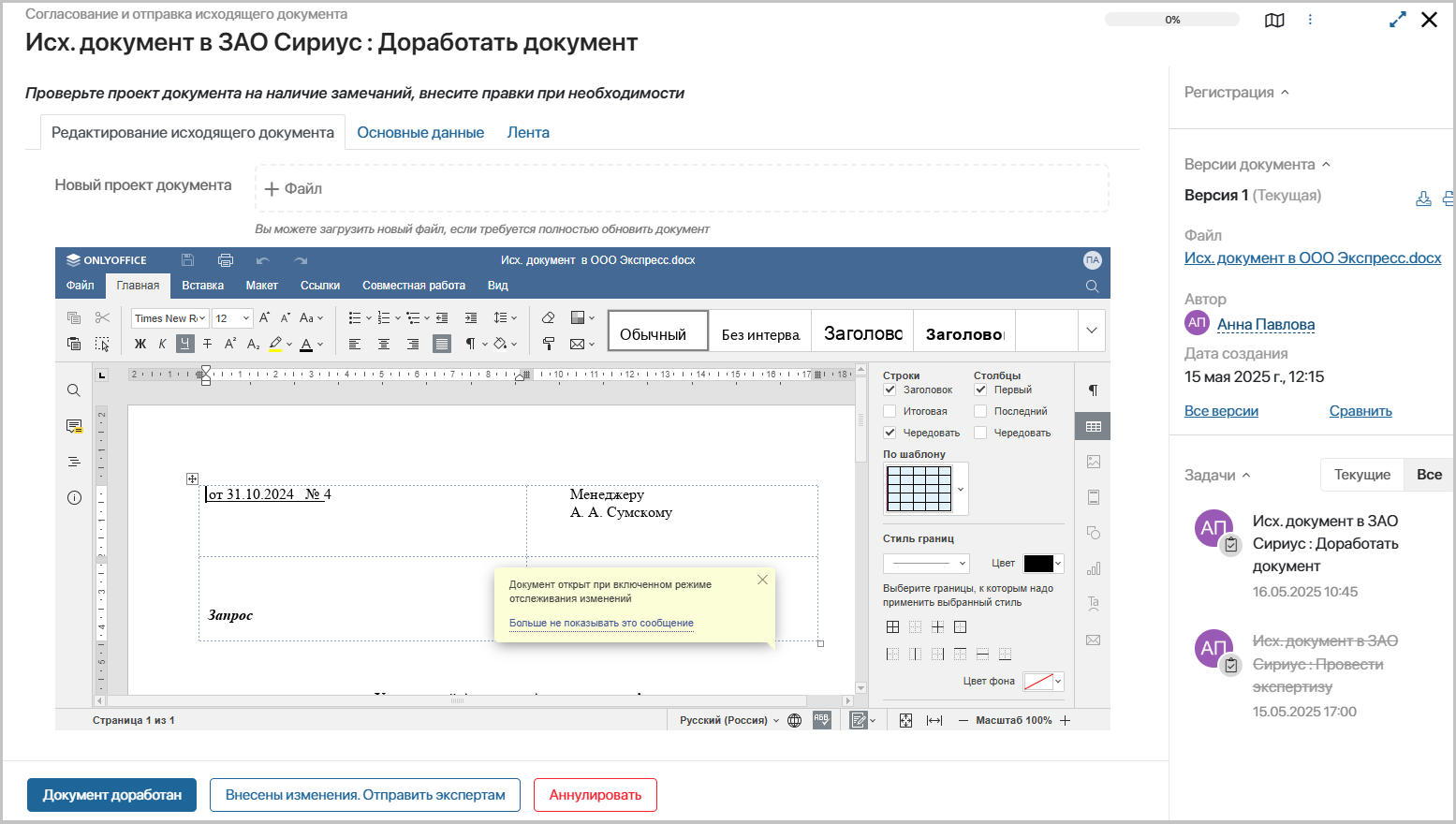Viewport: 1456px width, 824px height.
Task: Open table settings in right sidebar
Action: pyautogui.click(x=1093, y=427)
